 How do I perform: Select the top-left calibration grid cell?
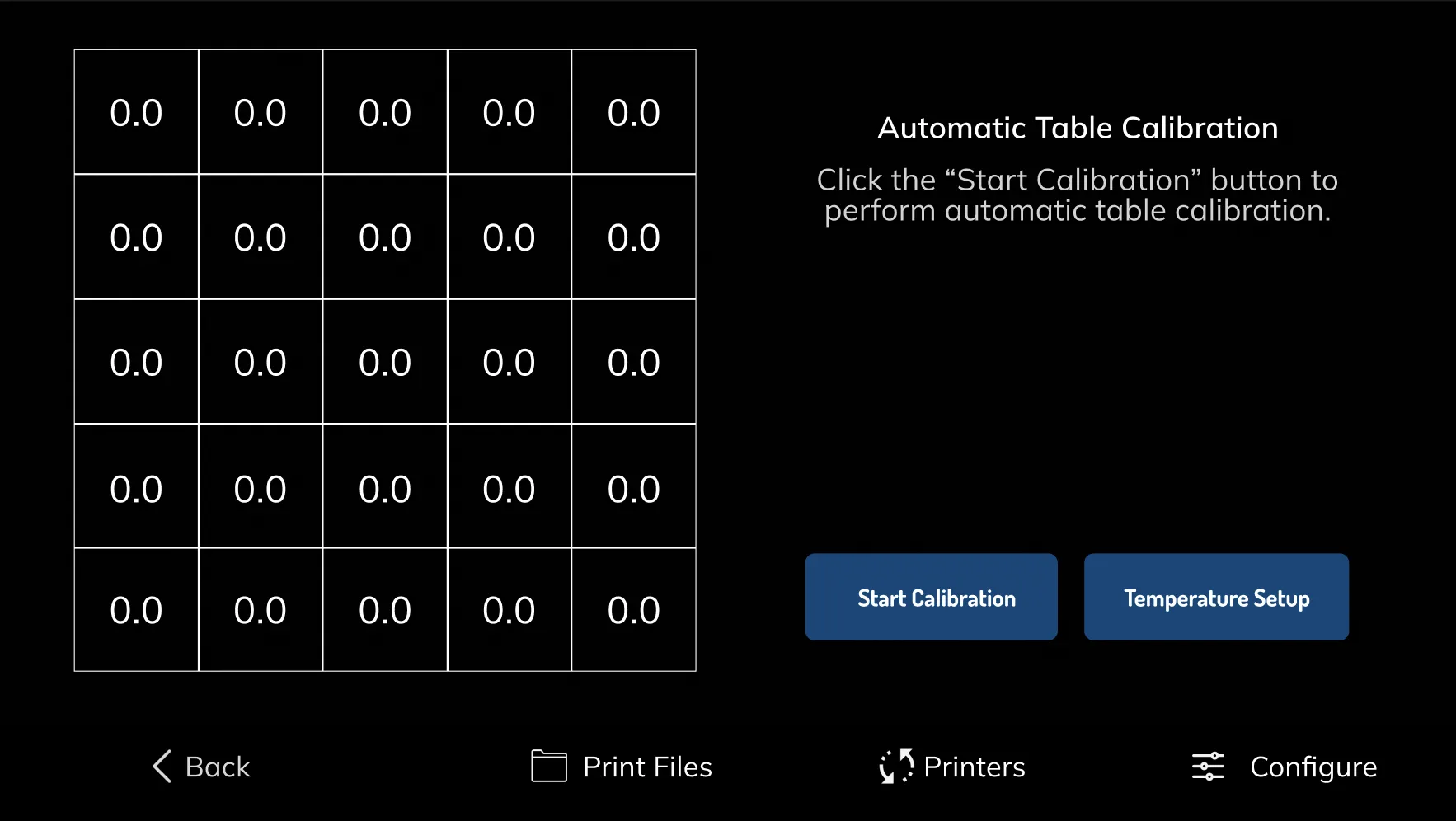tap(136, 112)
